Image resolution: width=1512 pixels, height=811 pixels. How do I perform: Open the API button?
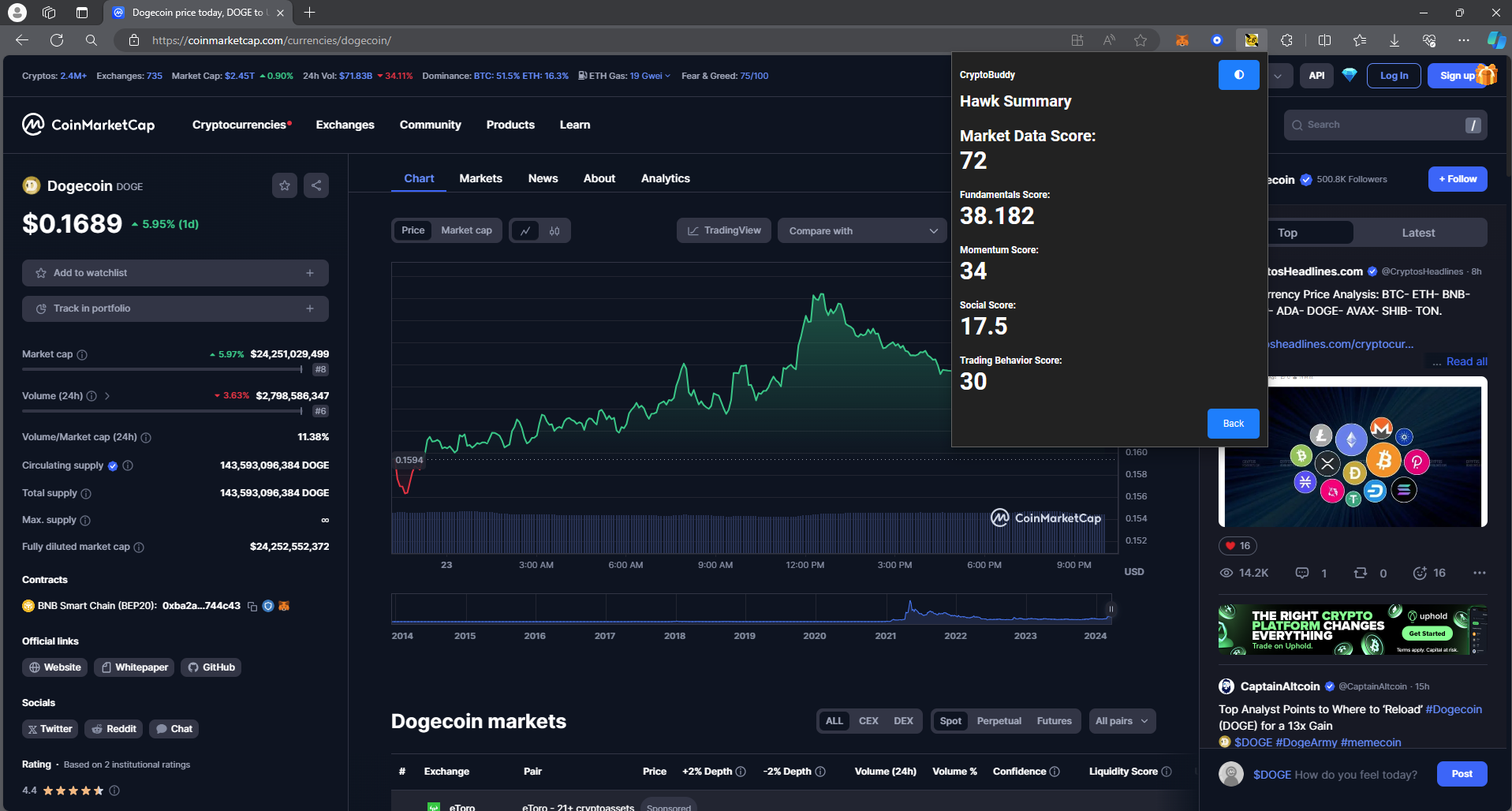tap(1316, 76)
